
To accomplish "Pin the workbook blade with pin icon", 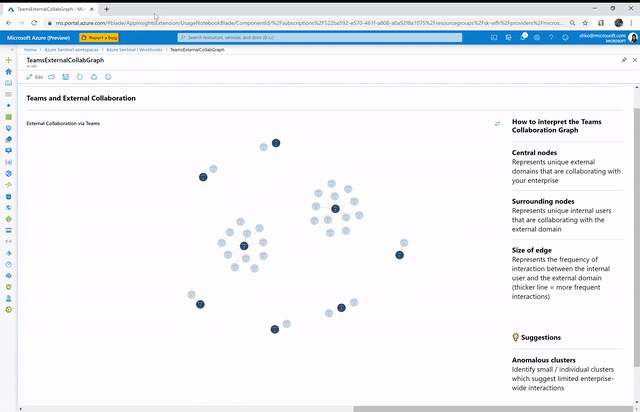I will (624, 60).
